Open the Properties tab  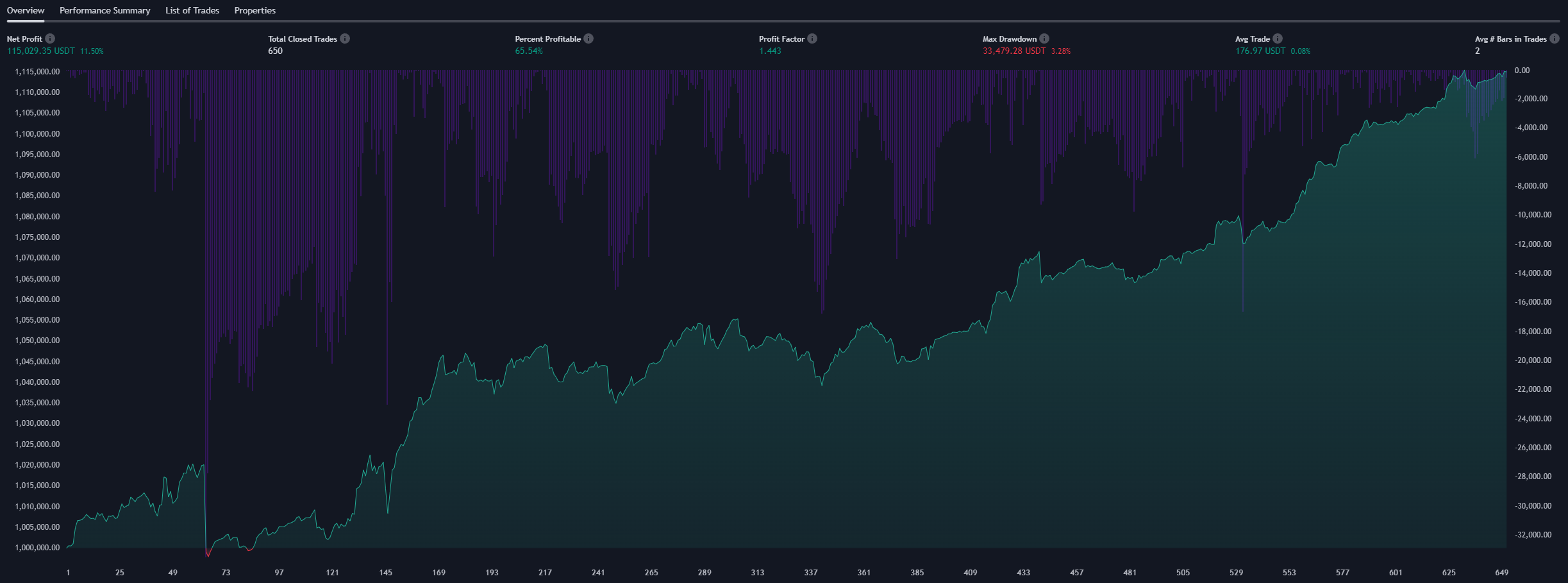click(x=255, y=10)
